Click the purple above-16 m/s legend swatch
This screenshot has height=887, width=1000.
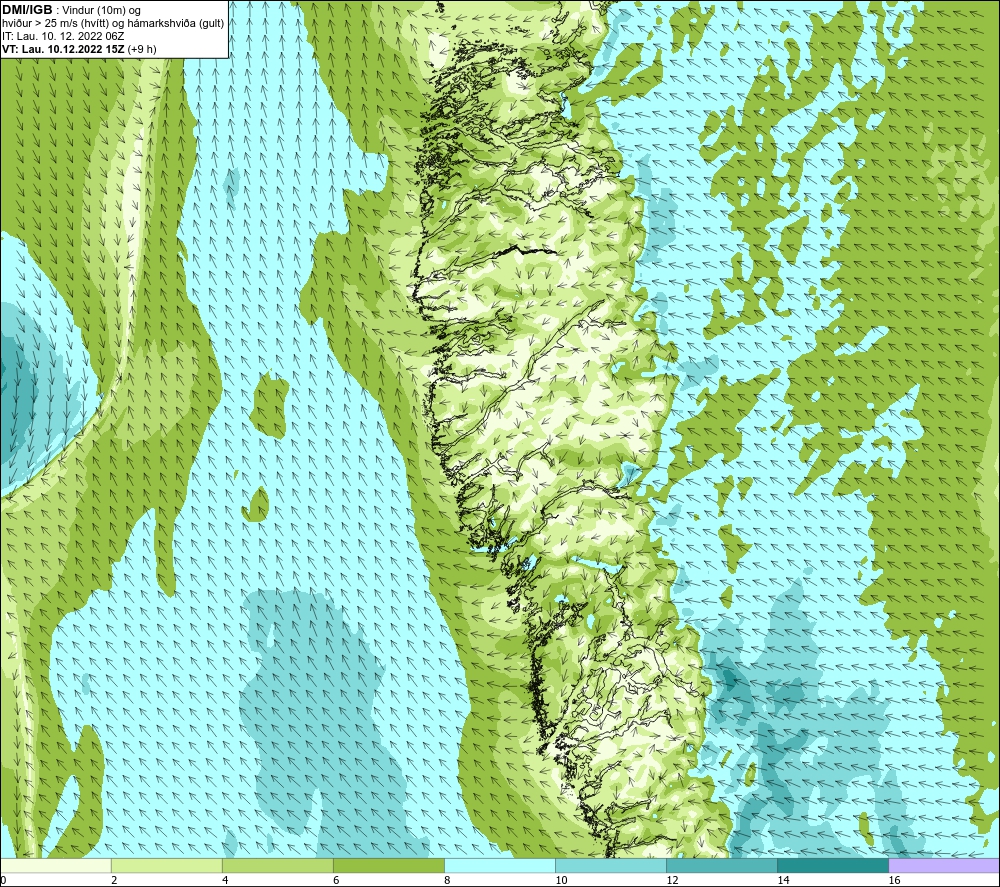click(944, 865)
